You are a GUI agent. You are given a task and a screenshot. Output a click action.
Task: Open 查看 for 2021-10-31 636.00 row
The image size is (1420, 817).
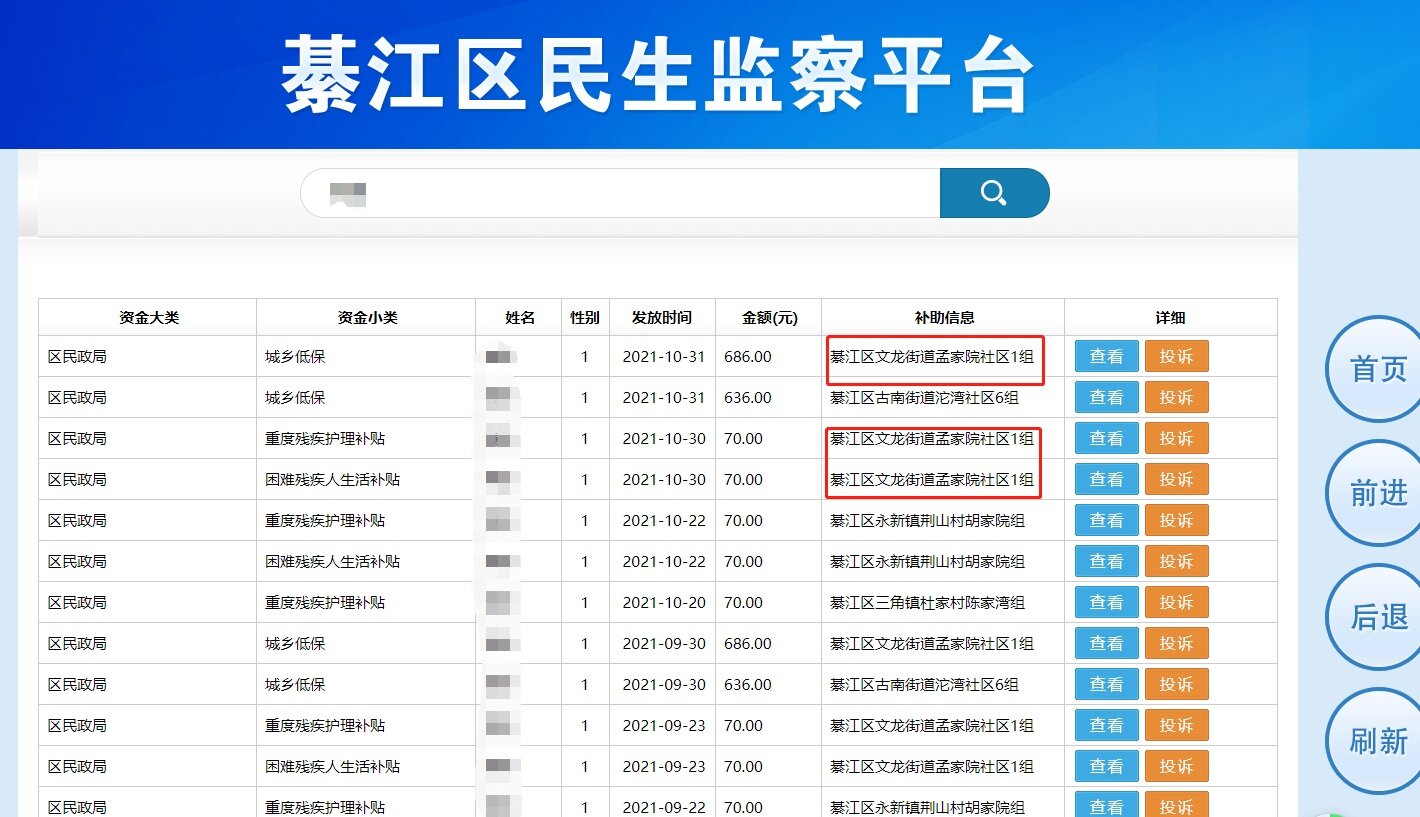click(x=1106, y=397)
